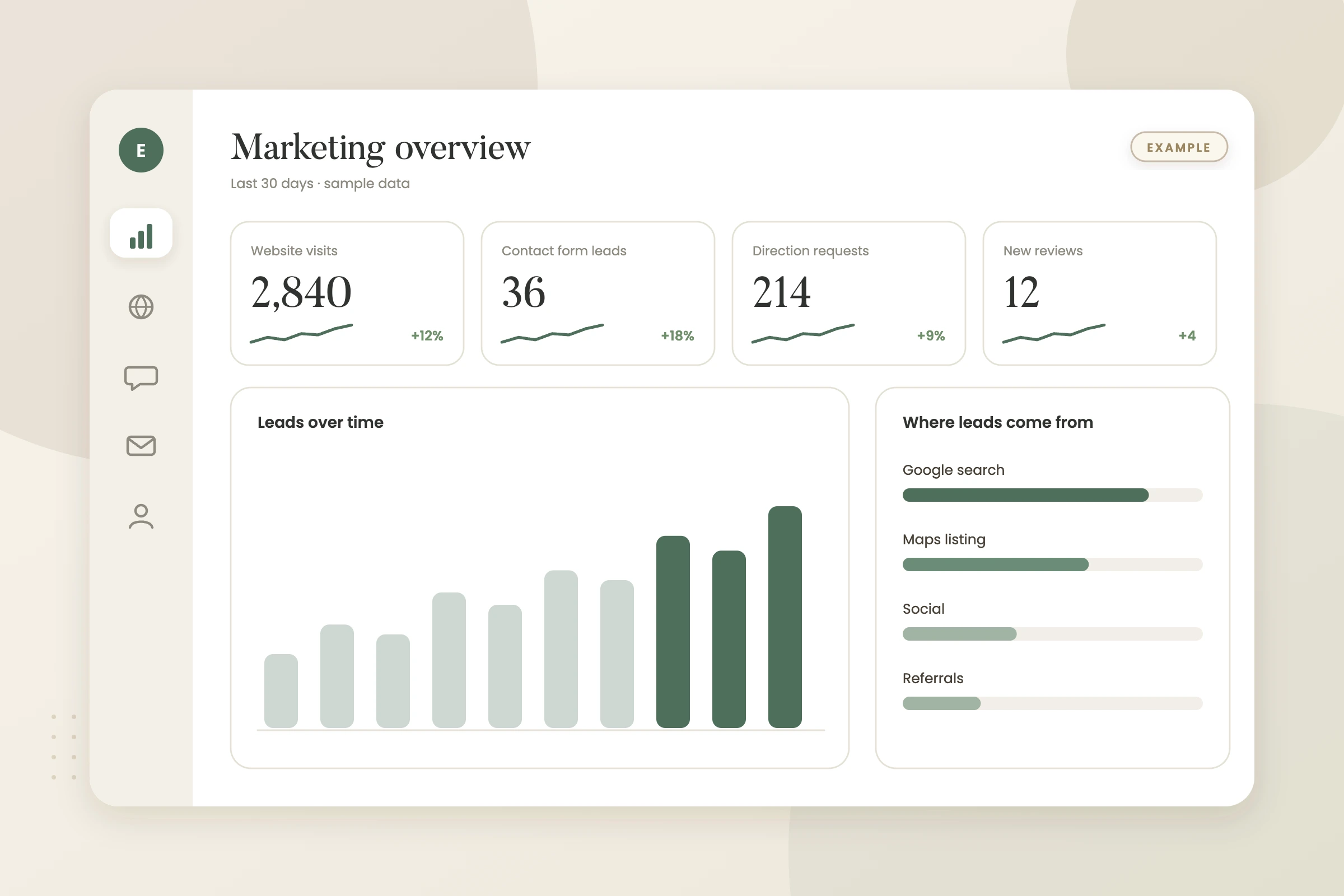Click the EXAMPLE badge
This screenshot has width=1344, height=896.
point(1179,147)
